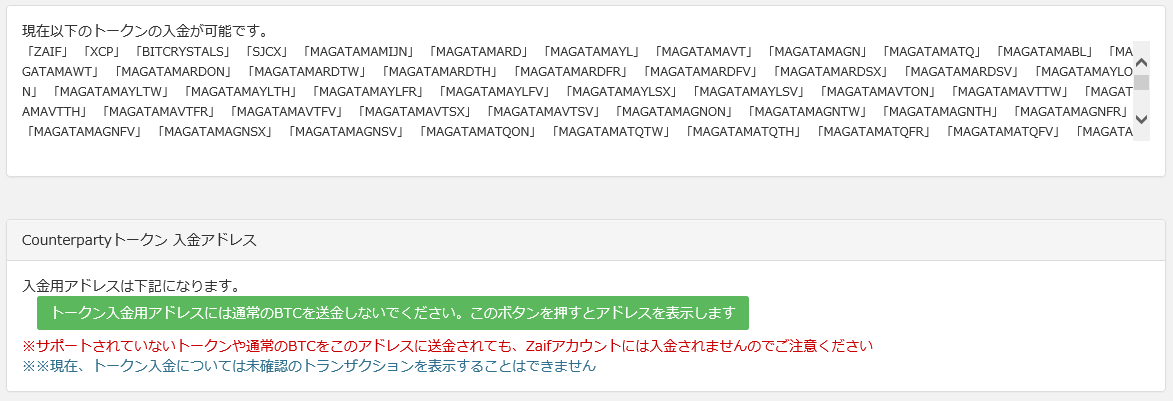Click the blue unconfirmed transaction notice

click(309, 366)
